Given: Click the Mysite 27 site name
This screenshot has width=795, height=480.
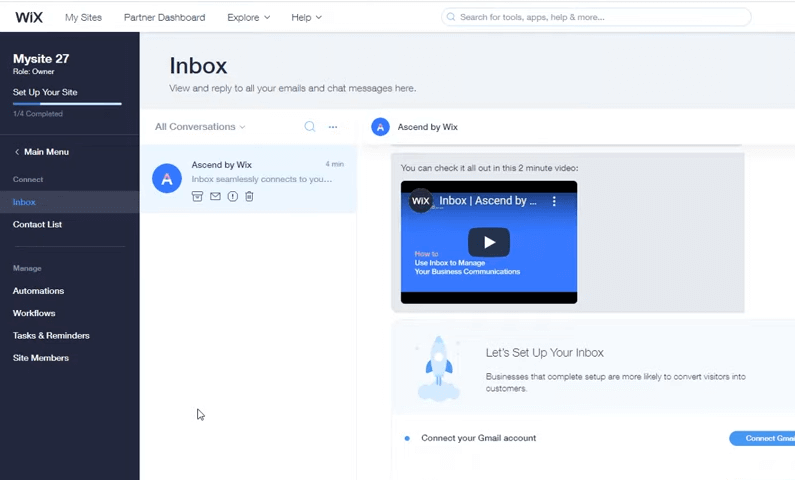Looking at the screenshot, I should click(x=41, y=59).
